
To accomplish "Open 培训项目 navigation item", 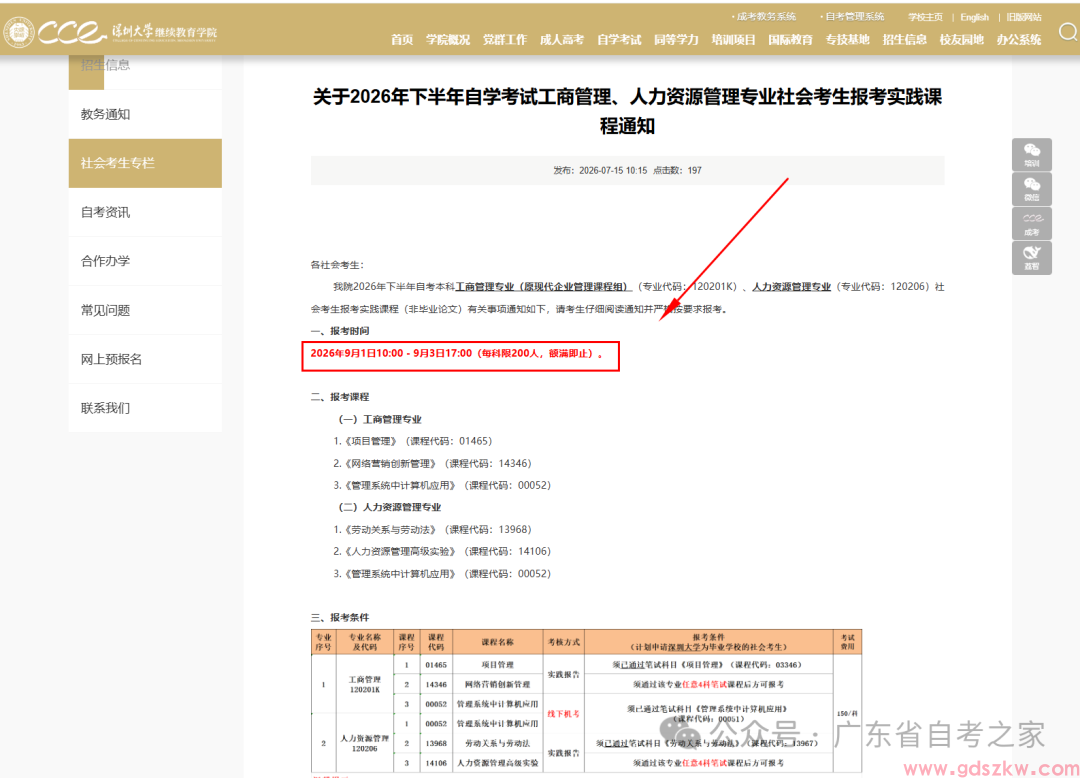I will click(734, 40).
